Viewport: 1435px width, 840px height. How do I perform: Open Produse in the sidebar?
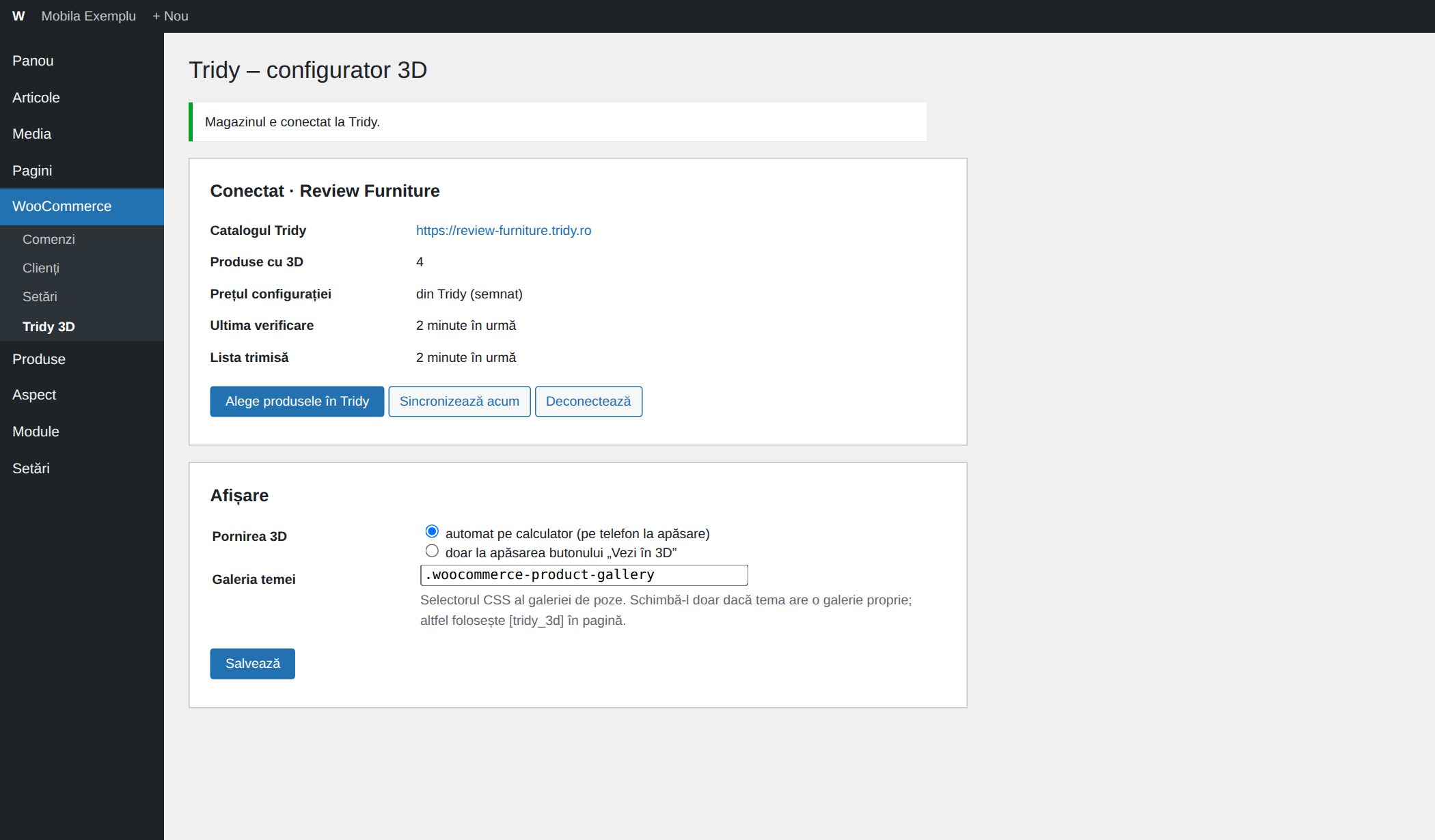82,359
